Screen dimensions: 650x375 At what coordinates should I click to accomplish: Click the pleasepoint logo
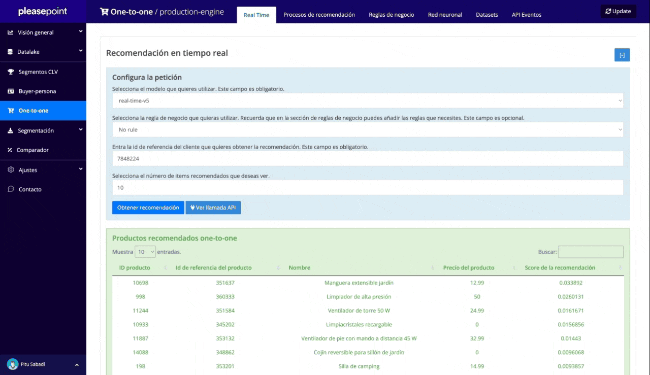click(x=42, y=11)
